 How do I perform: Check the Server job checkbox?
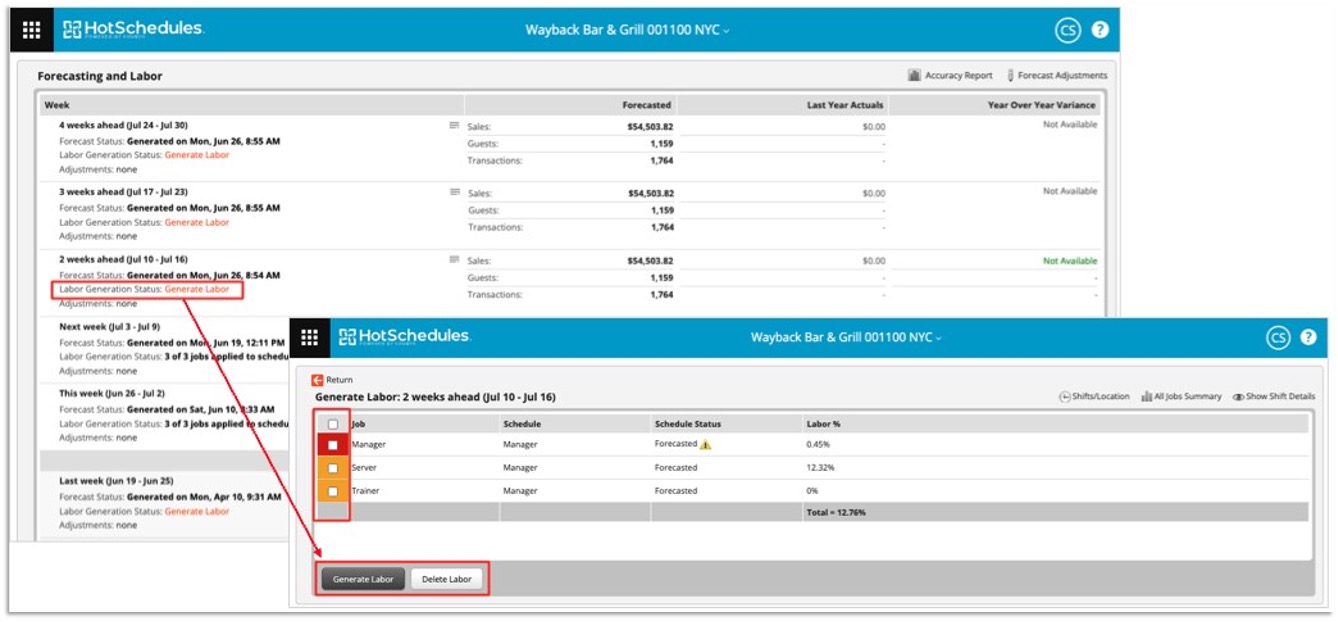coord(333,467)
